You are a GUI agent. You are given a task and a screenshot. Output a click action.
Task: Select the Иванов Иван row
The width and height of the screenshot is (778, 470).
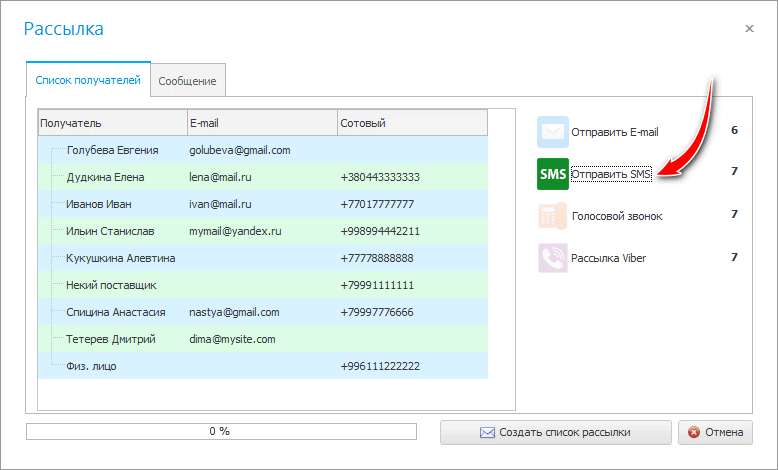pos(263,204)
